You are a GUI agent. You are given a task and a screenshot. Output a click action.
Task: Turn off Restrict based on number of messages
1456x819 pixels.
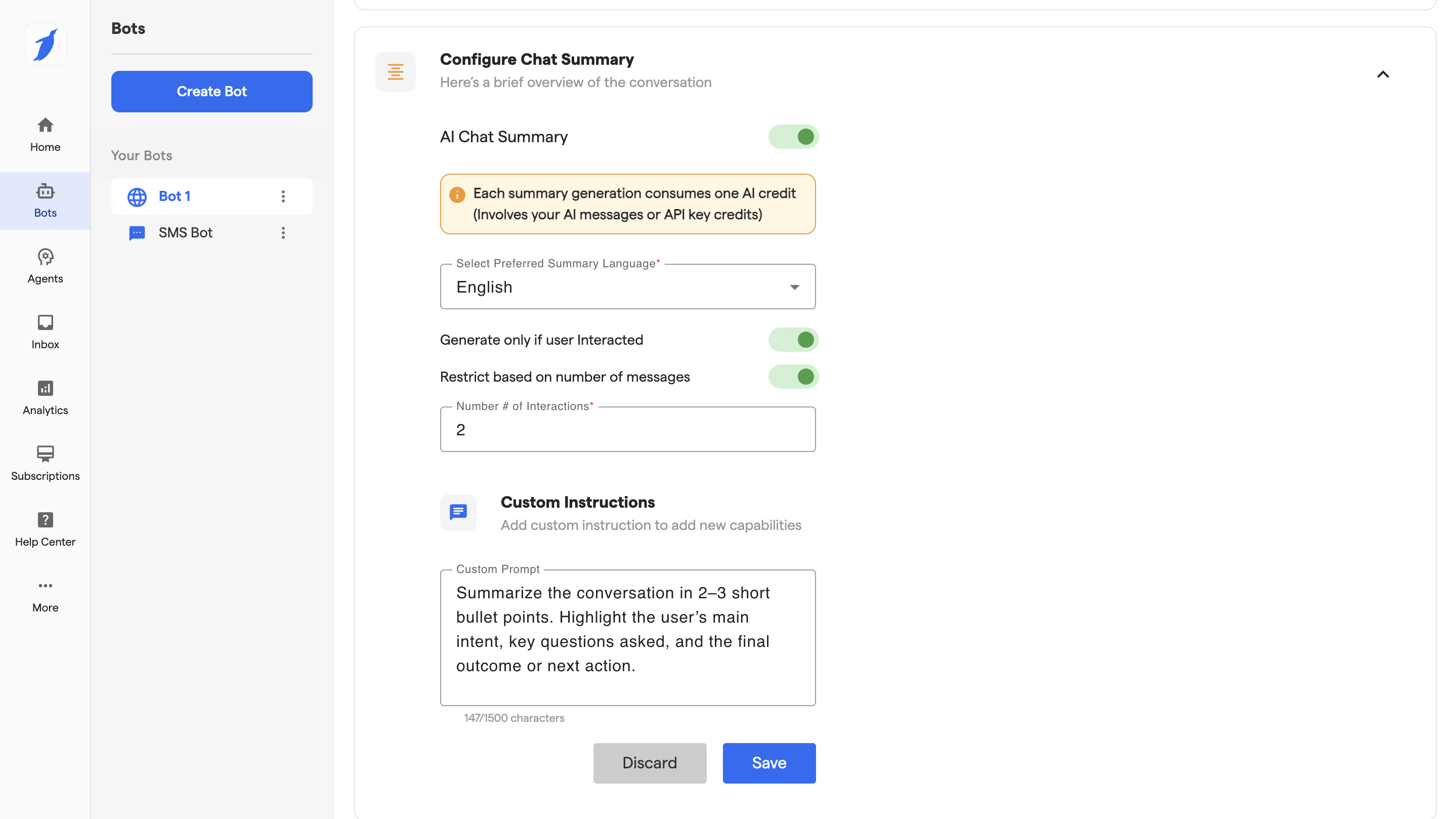[x=793, y=377]
